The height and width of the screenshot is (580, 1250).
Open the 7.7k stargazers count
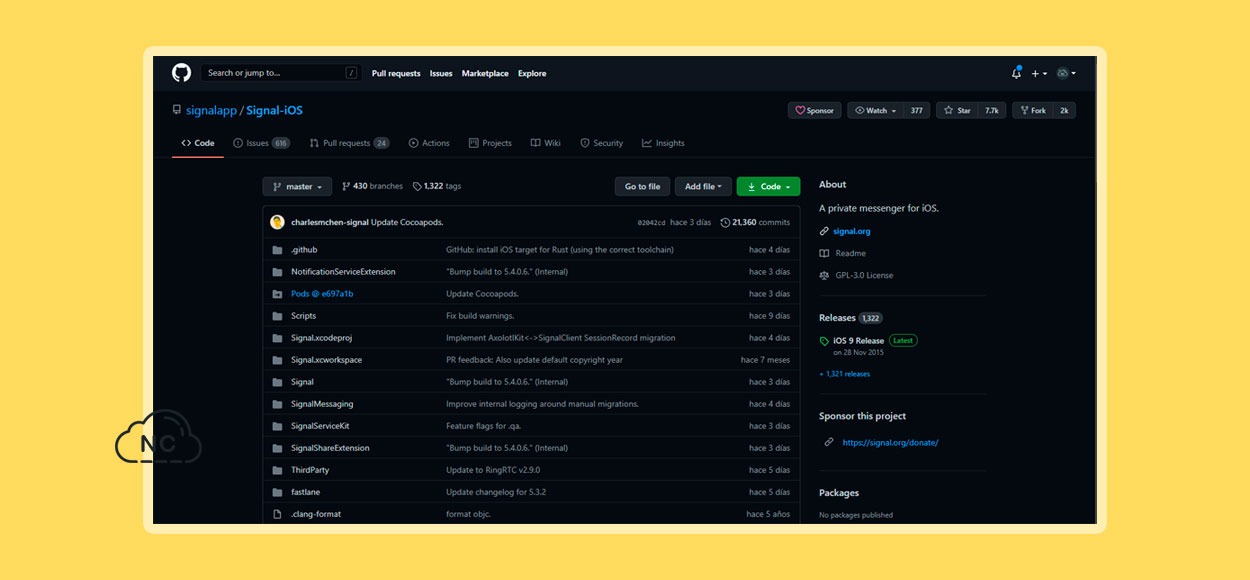click(x=992, y=110)
